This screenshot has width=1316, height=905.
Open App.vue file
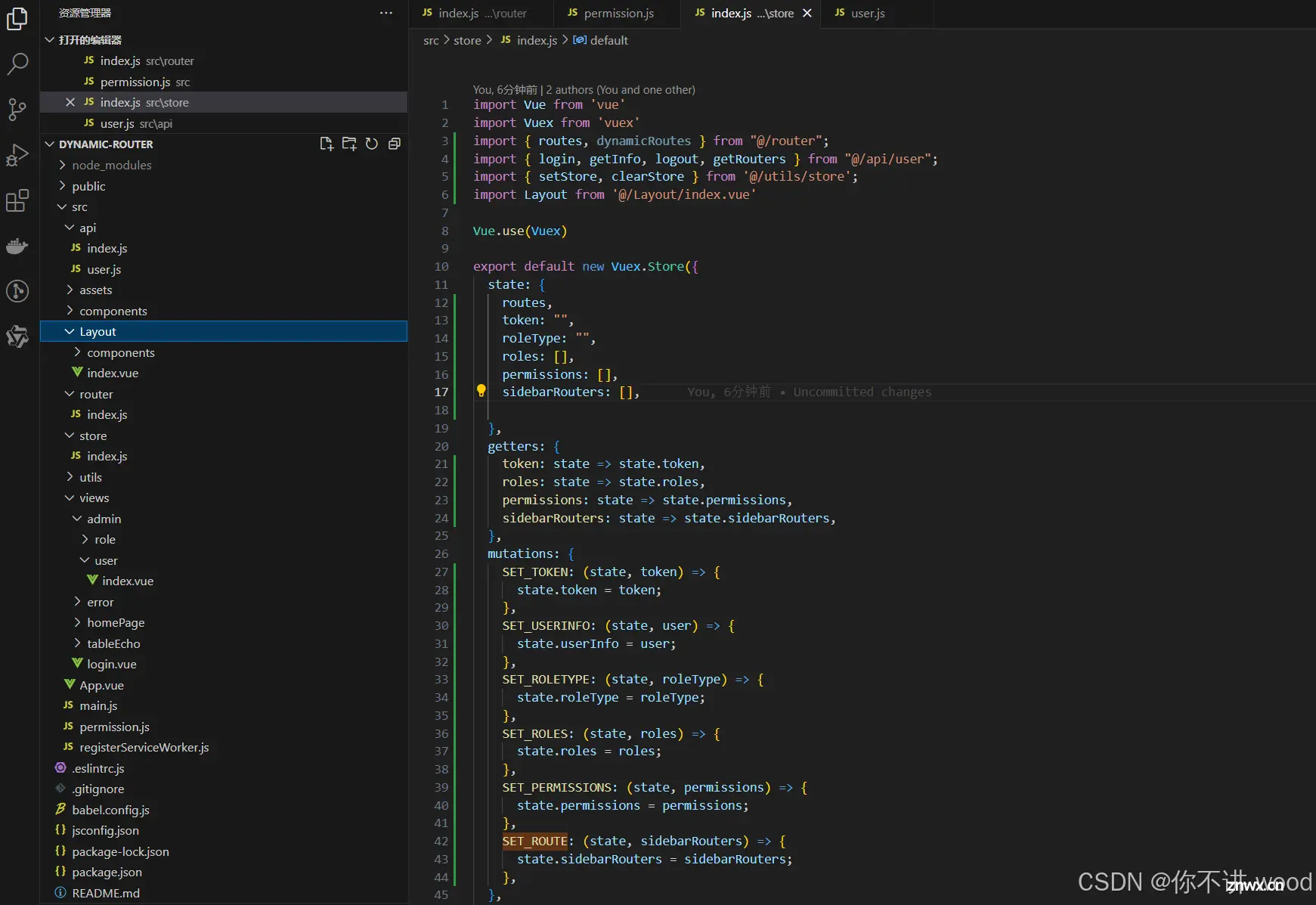tap(224, 685)
